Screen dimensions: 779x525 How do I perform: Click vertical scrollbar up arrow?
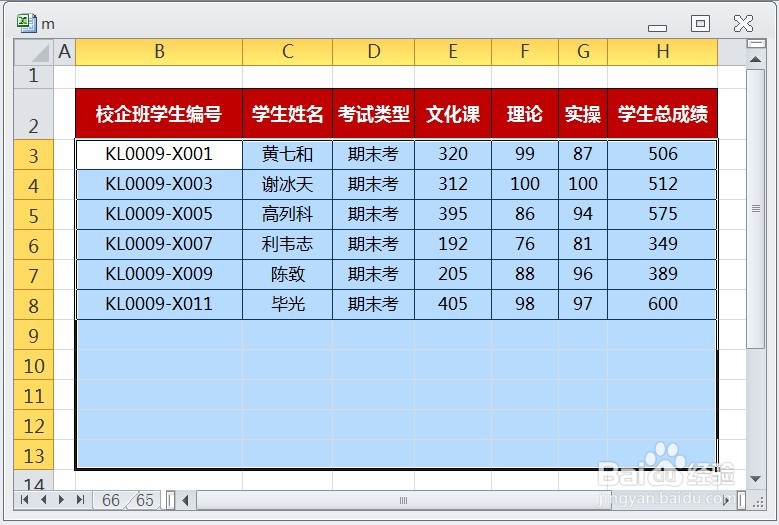tap(756, 59)
